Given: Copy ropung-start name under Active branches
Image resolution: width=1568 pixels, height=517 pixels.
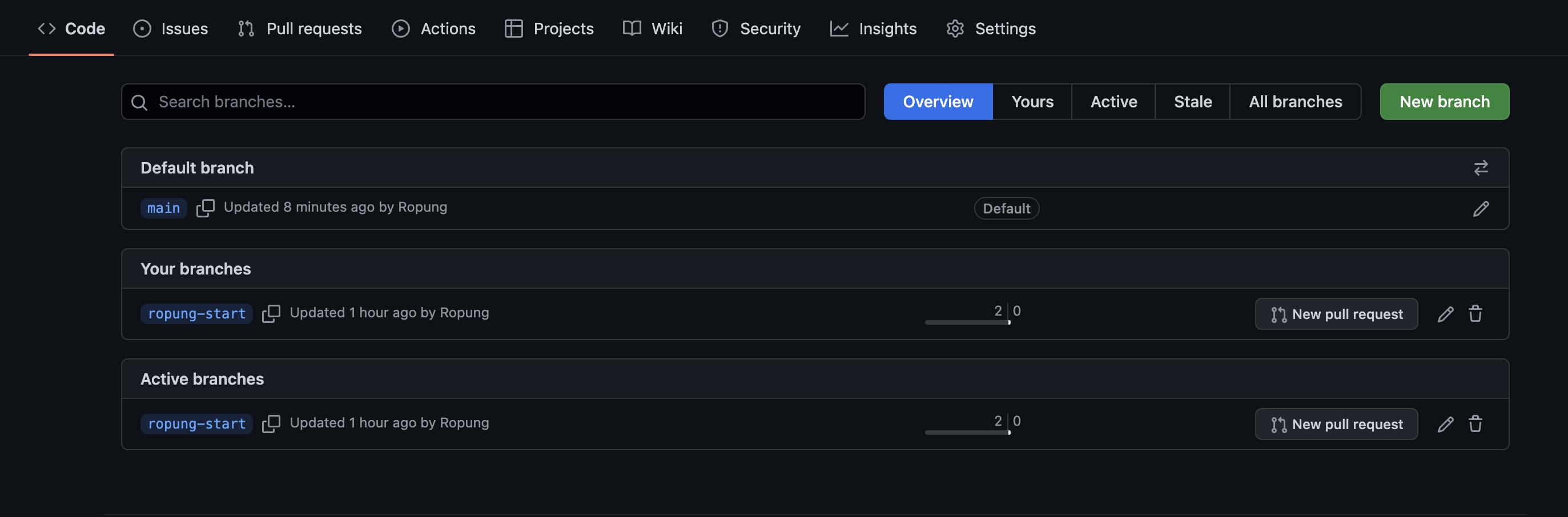Looking at the screenshot, I should (x=271, y=423).
